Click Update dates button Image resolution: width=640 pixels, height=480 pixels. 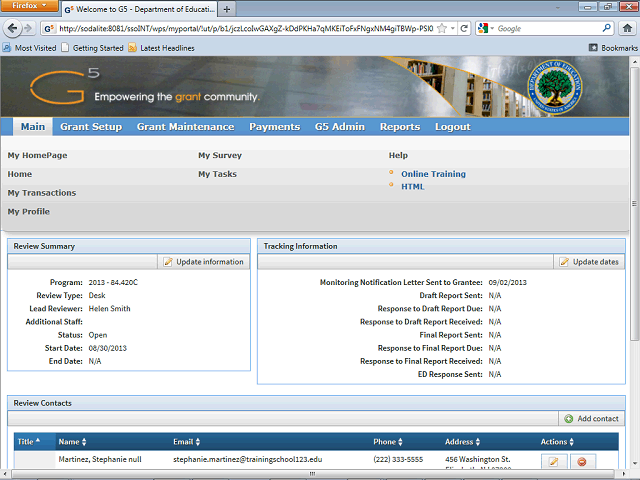point(589,262)
